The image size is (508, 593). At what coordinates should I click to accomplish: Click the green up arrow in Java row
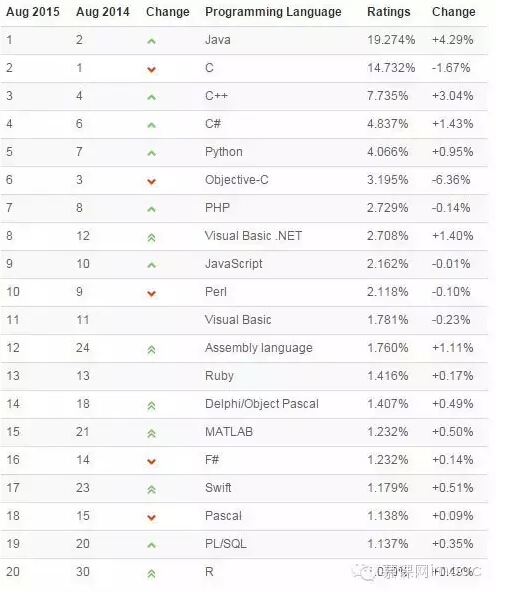pos(151,41)
